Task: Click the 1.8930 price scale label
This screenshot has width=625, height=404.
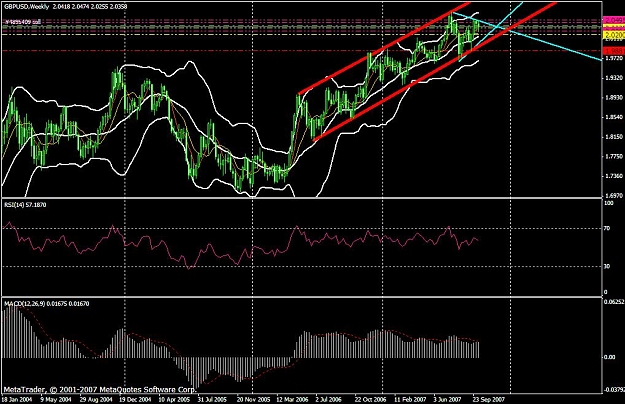Action: click(x=614, y=98)
